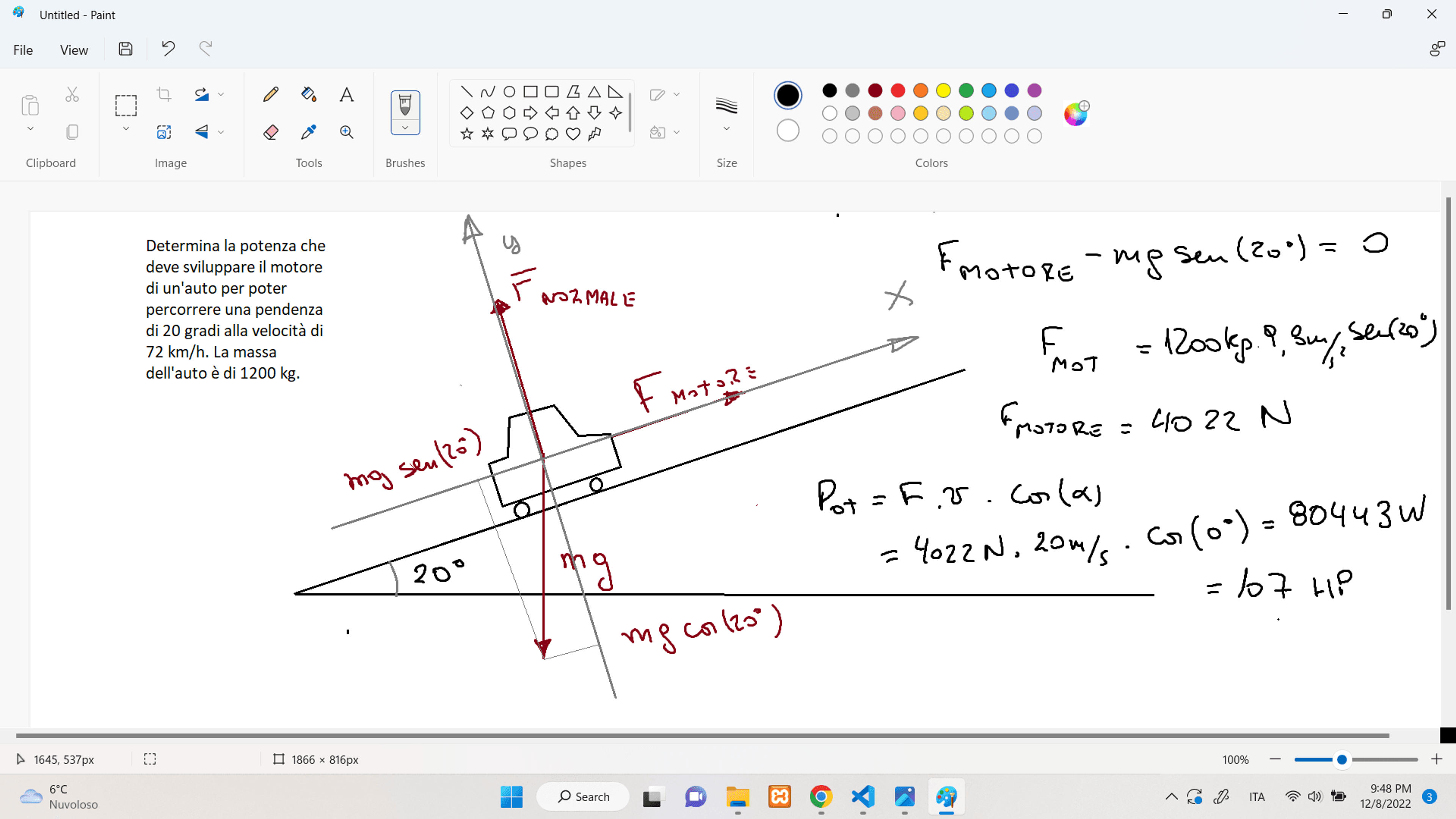This screenshot has width=1456, height=819.
Task: Click the Copy icon
Action: (x=72, y=132)
